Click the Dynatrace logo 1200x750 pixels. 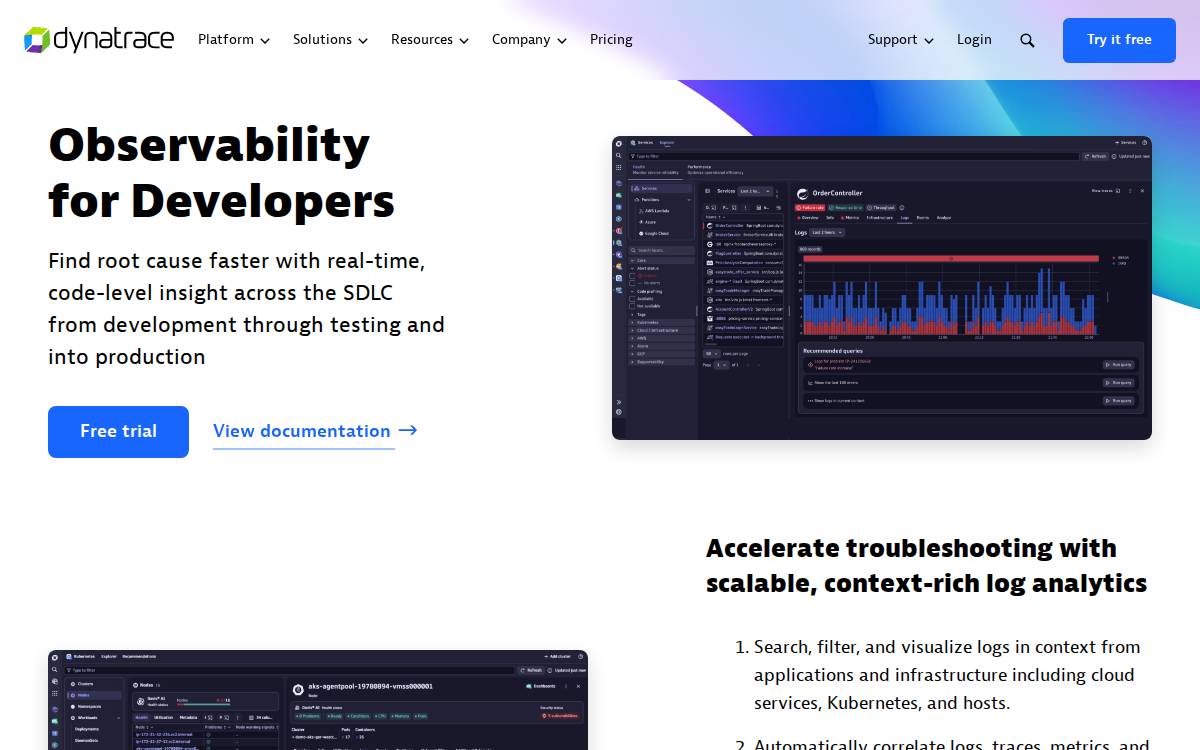click(99, 40)
